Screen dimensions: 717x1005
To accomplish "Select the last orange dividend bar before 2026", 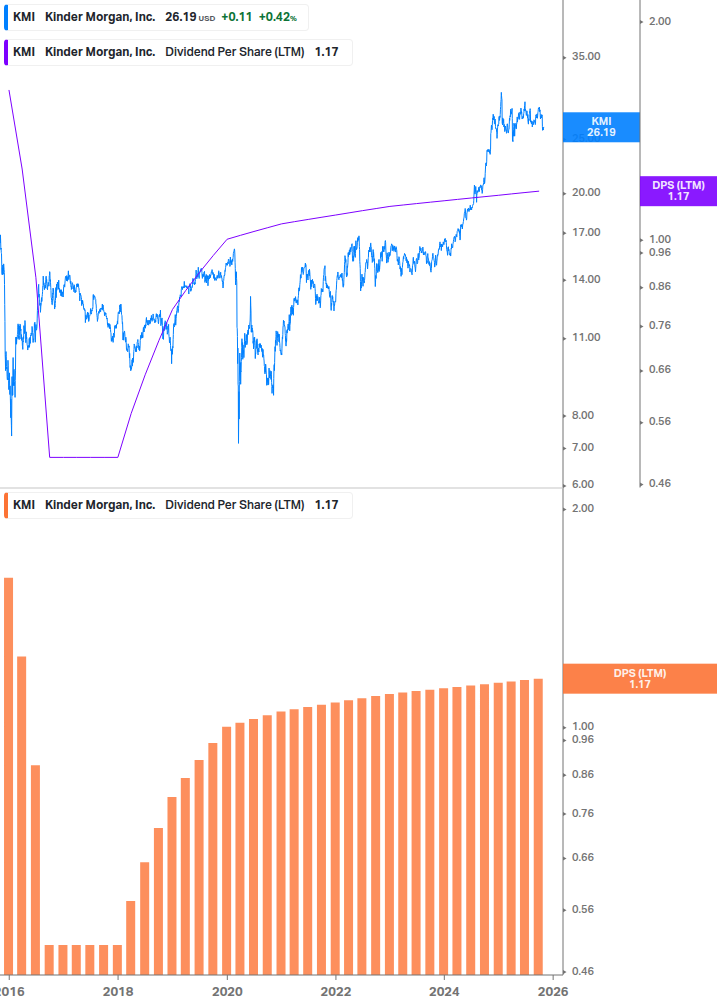I will click(538, 827).
